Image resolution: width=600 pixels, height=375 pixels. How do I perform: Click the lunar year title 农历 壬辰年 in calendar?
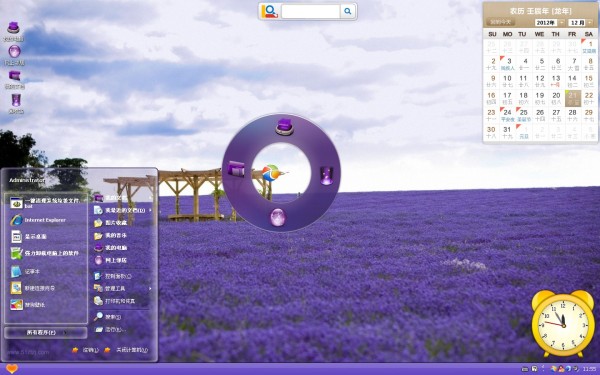[x=540, y=11]
